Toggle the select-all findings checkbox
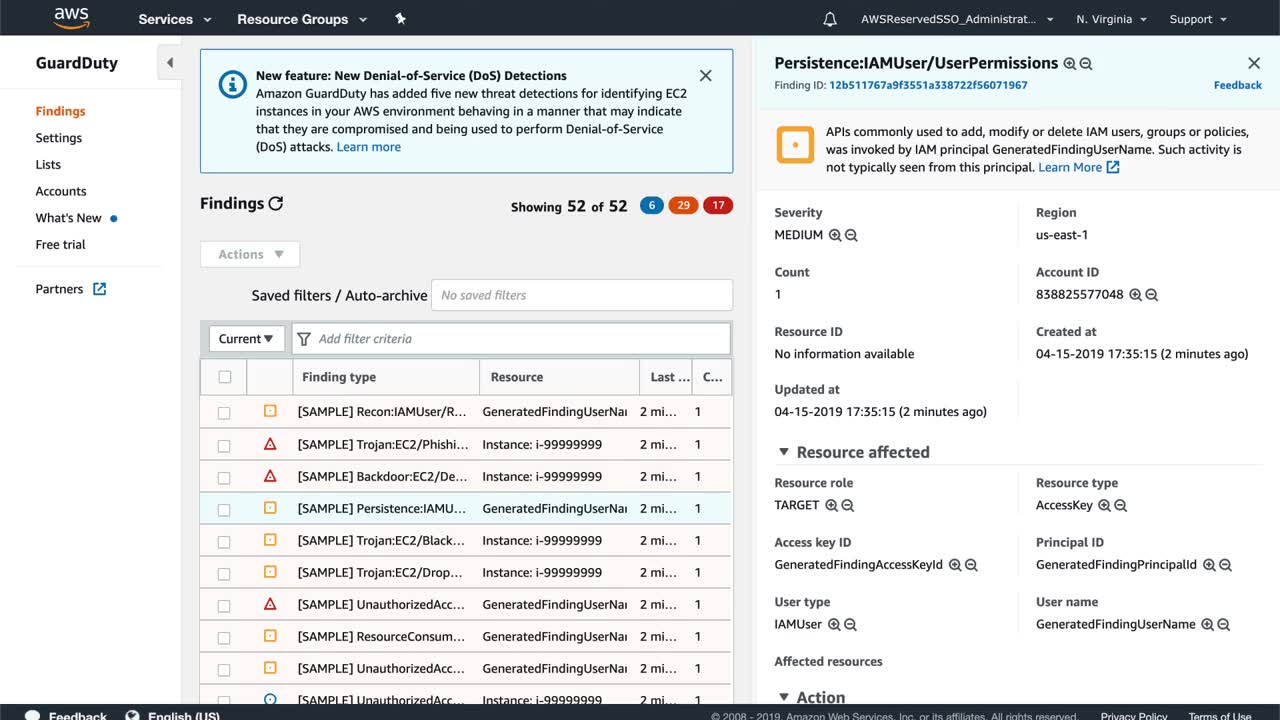The height and width of the screenshot is (720, 1280). point(224,377)
